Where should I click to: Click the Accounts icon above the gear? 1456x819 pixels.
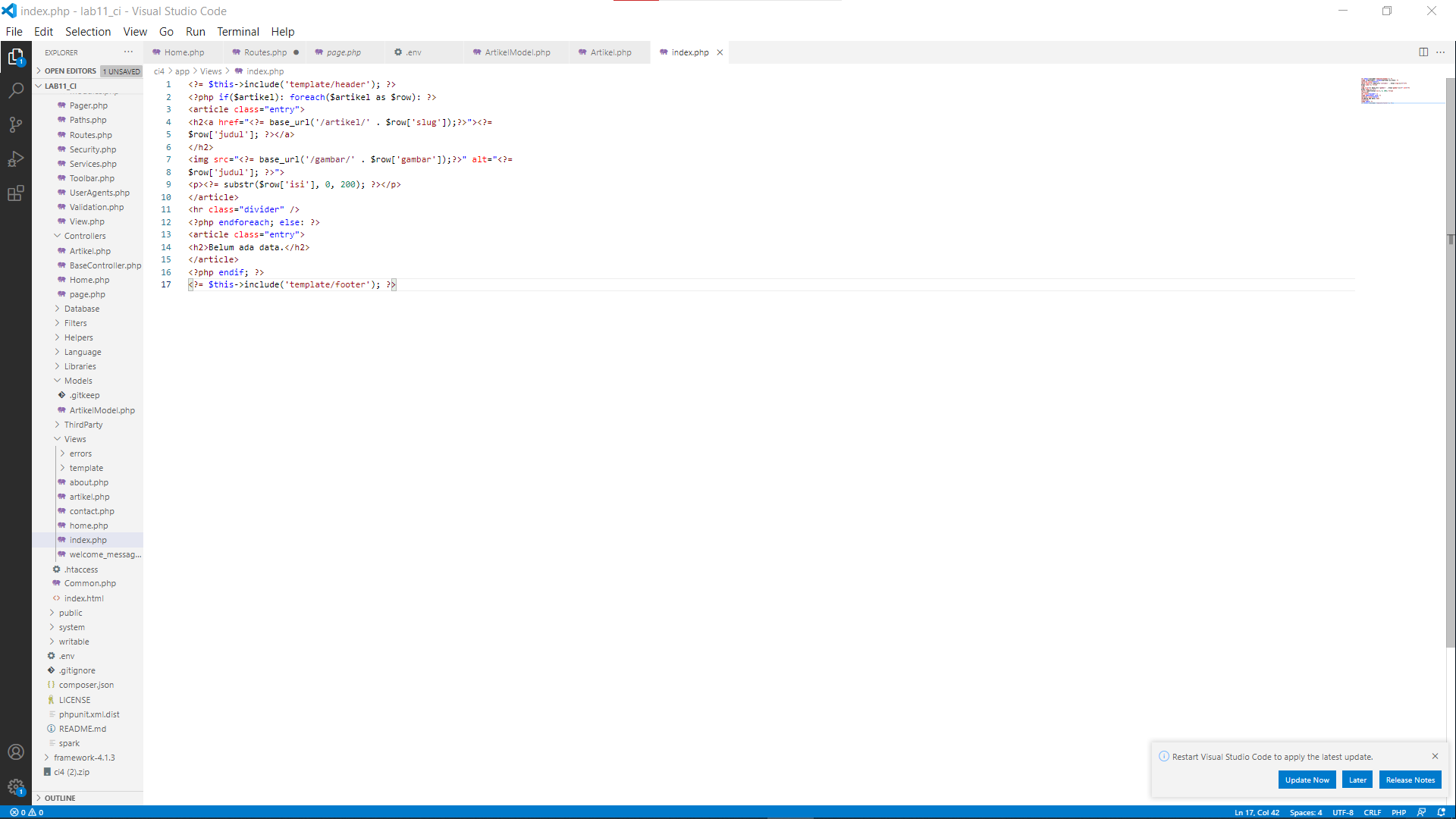coord(15,752)
